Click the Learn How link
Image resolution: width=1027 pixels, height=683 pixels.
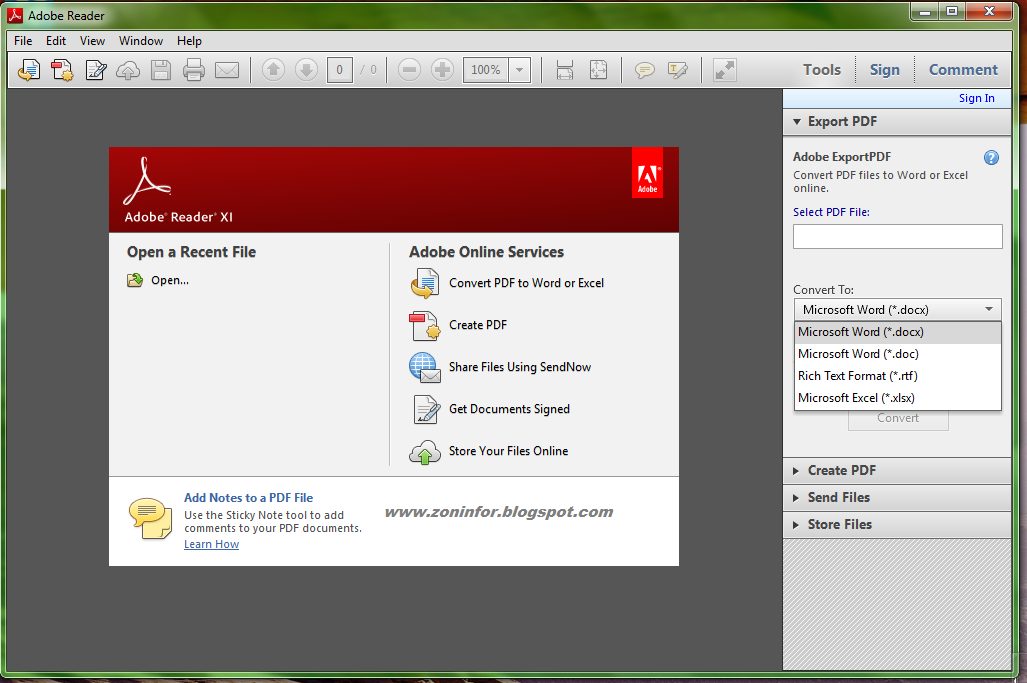click(211, 544)
